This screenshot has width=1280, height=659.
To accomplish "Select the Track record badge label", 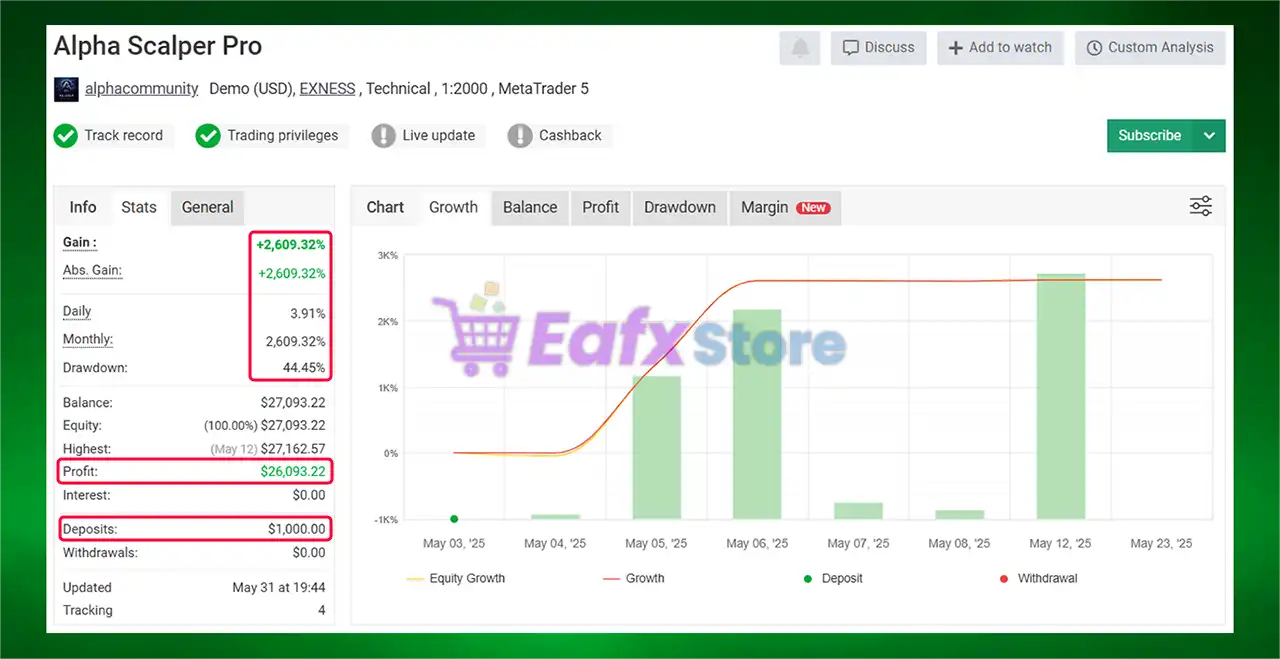I will pos(124,136).
